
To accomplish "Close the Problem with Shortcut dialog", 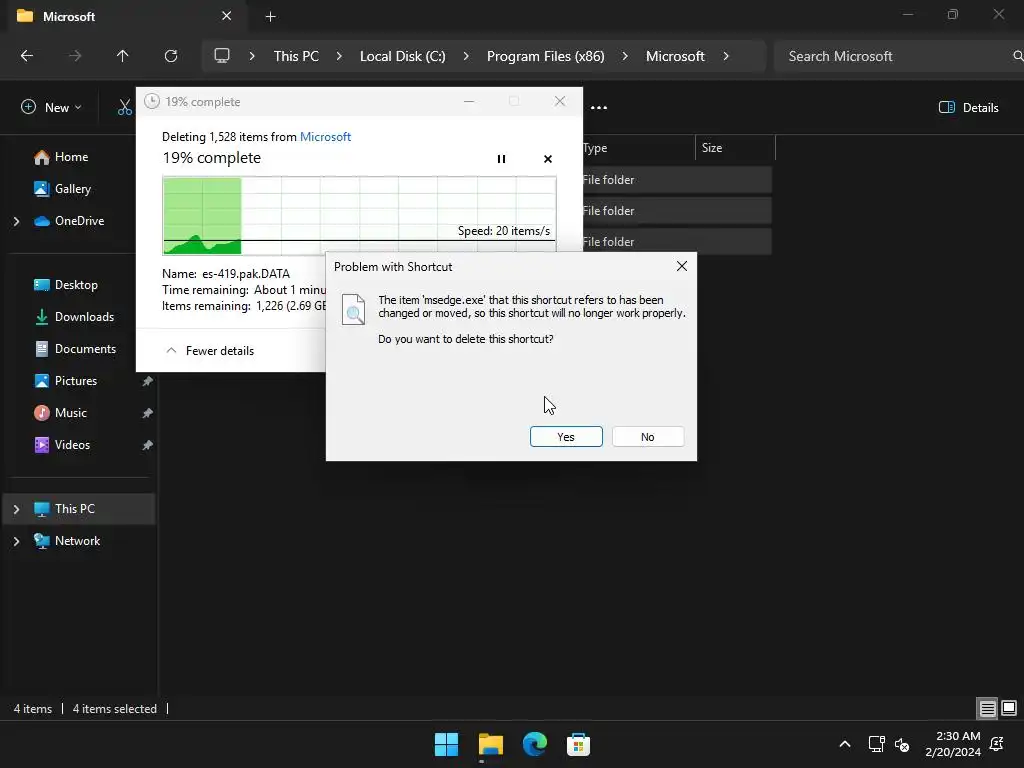I will 681,266.
